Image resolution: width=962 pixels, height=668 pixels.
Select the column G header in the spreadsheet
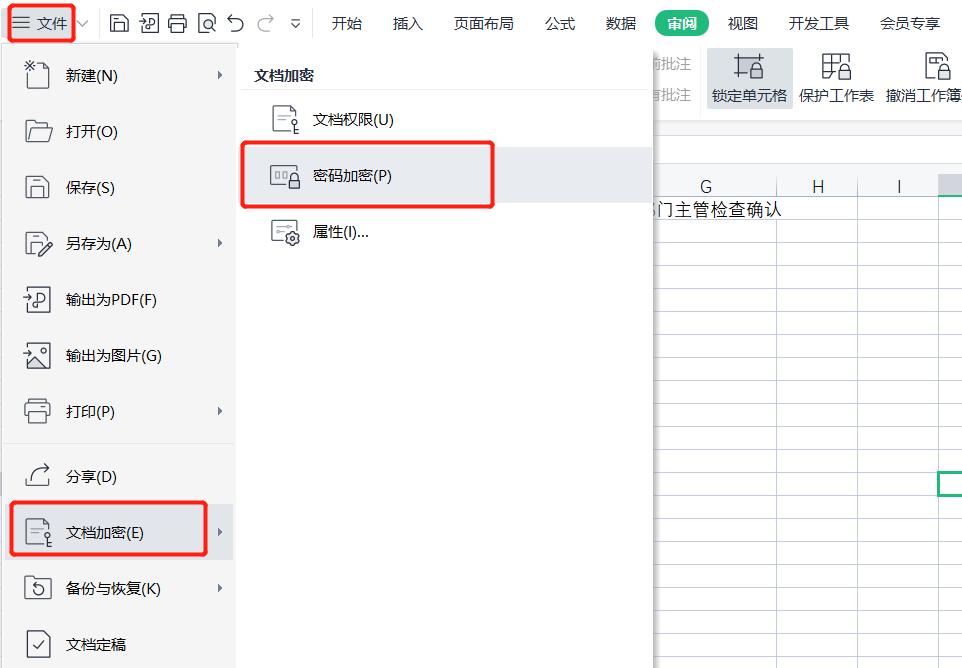706,186
